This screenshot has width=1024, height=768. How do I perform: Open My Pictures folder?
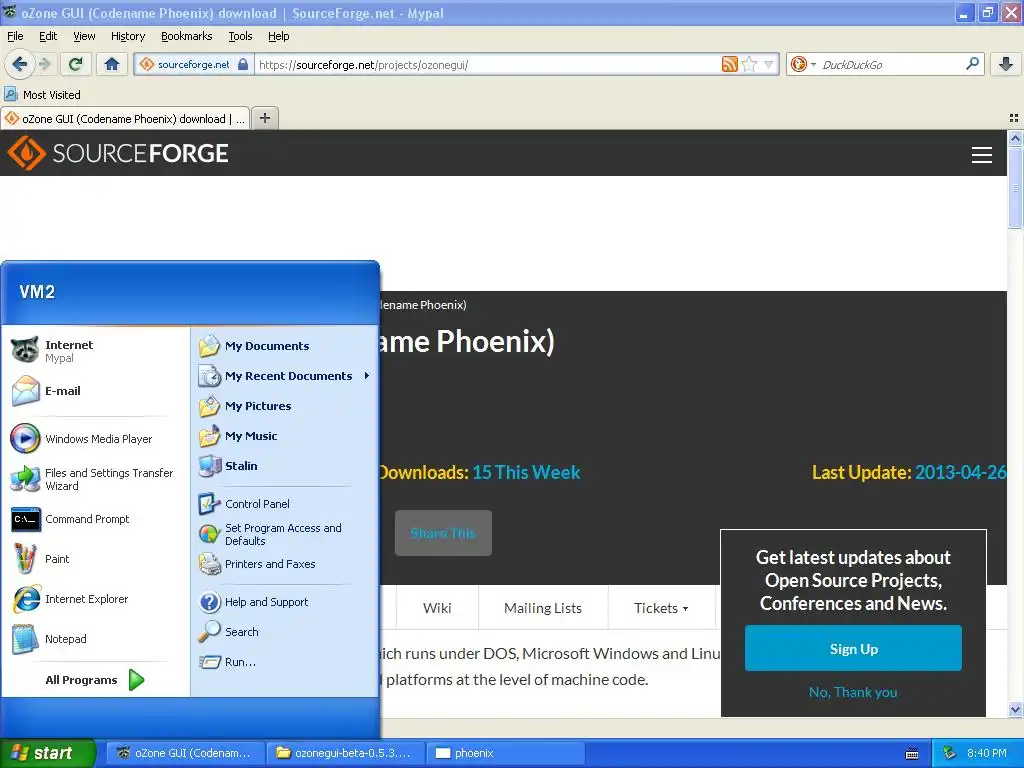pos(284,406)
